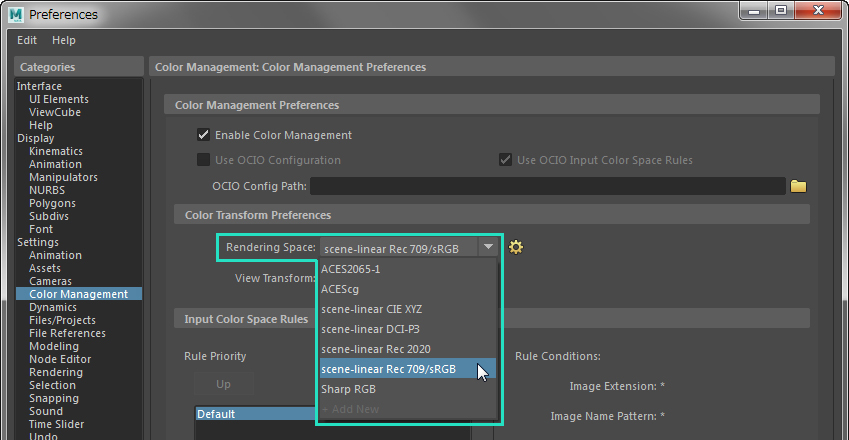Open the Files/Projects category

click(x=62, y=320)
